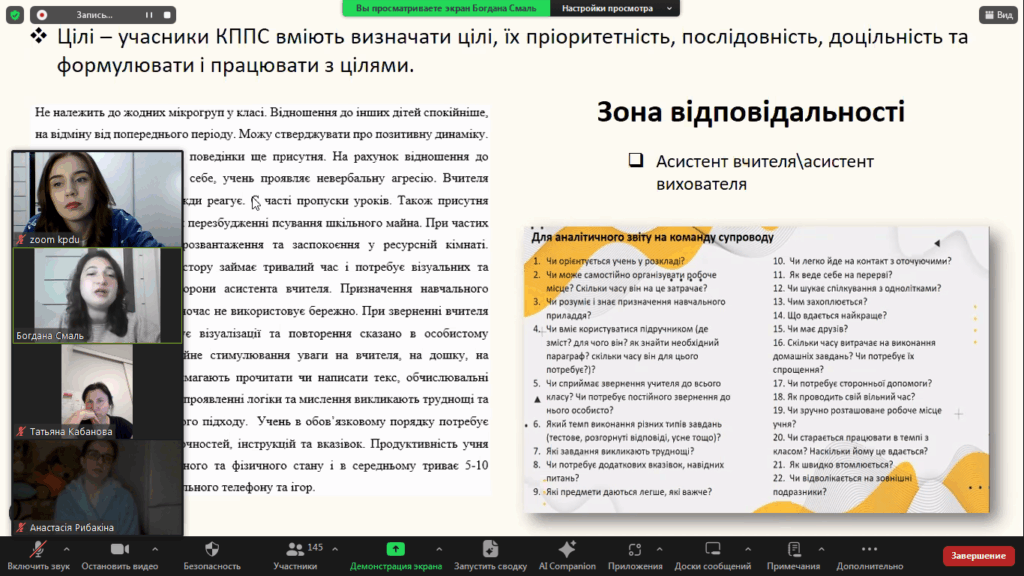This screenshot has height=576, width=1024.
Task: Switch layout with Вид button
Action: pyautogui.click(x=997, y=15)
